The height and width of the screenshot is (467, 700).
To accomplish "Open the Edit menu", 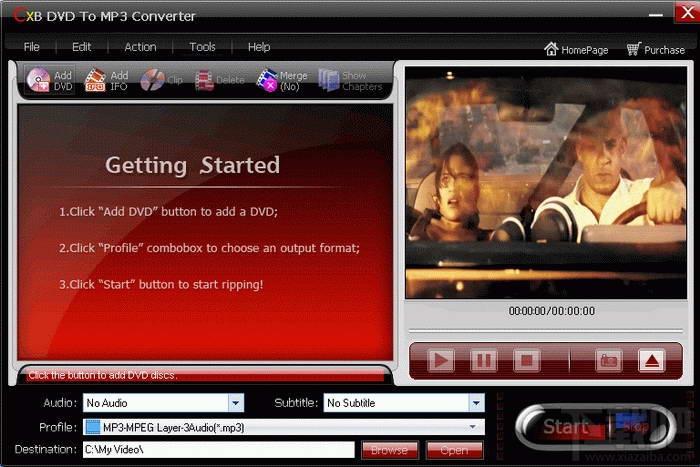I will pos(81,47).
